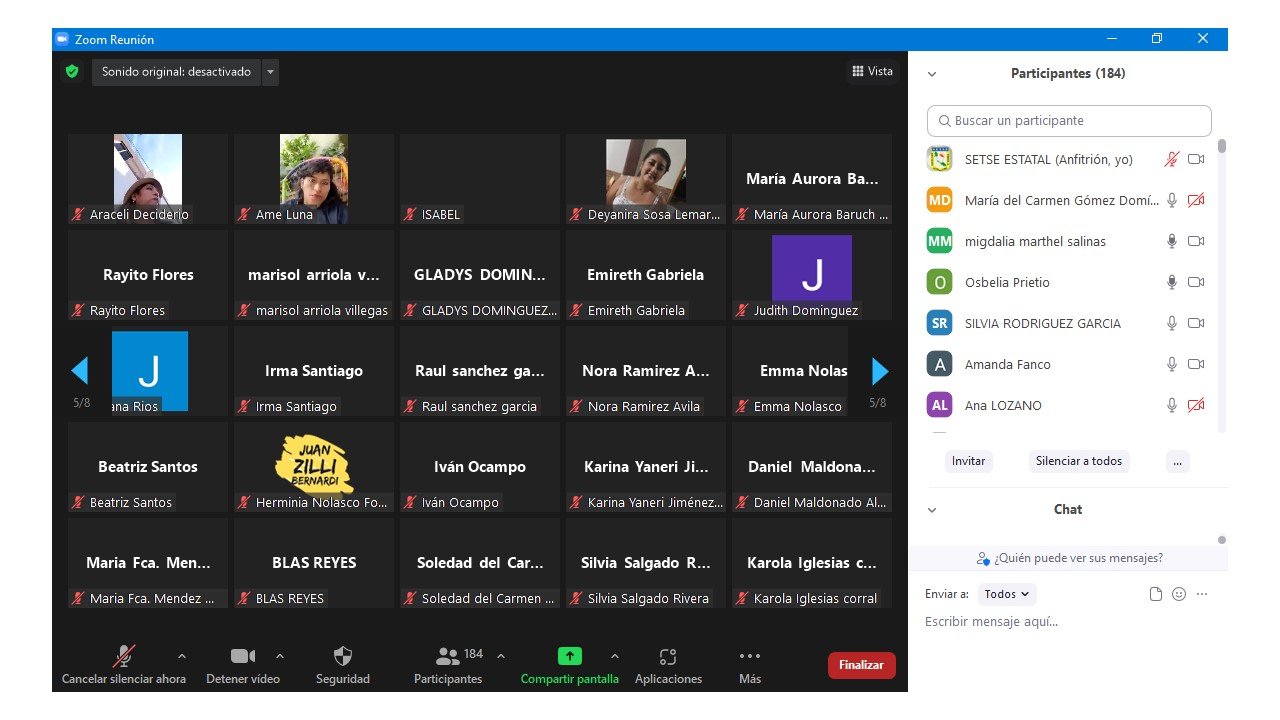Expand the Sonido original dropdown arrow
Screen dimensions: 1280x720
click(270, 72)
